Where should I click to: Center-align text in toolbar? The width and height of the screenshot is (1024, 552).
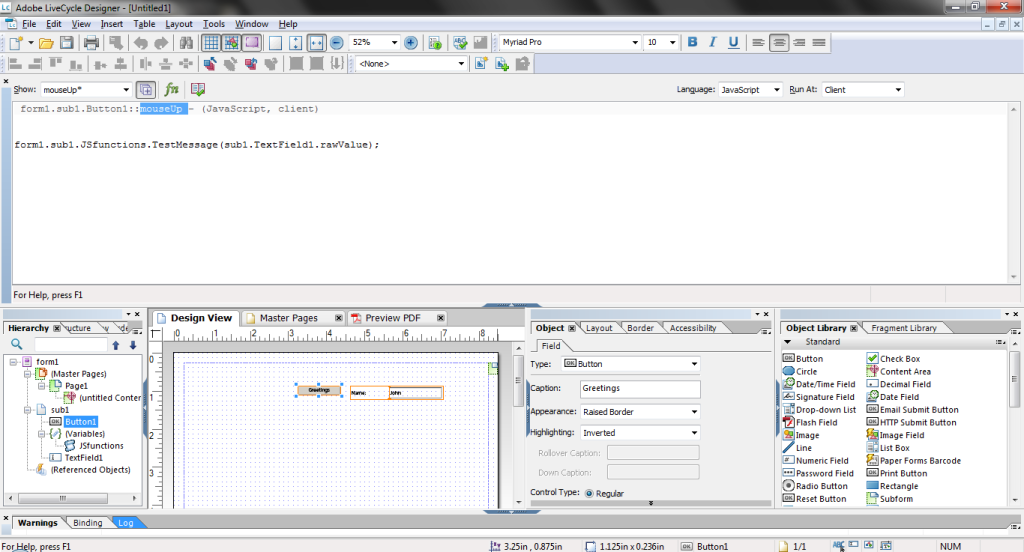[x=778, y=42]
